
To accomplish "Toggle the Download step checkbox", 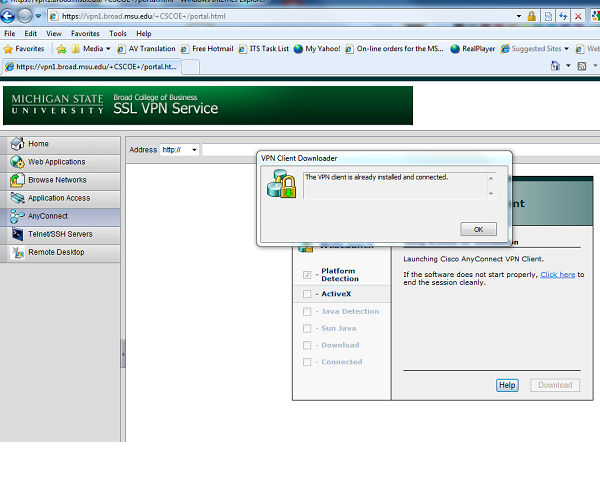I will [x=307, y=345].
